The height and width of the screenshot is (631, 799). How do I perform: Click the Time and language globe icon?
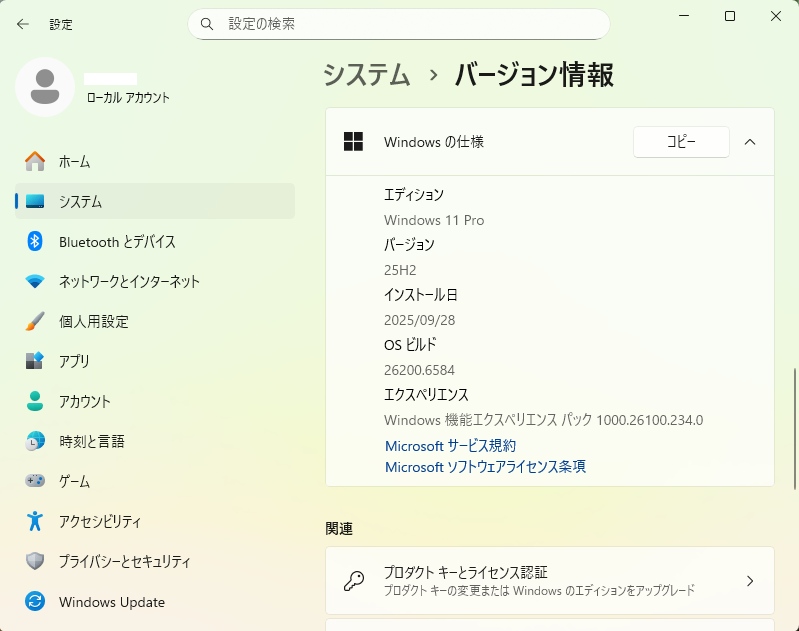[x=35, y=441]
